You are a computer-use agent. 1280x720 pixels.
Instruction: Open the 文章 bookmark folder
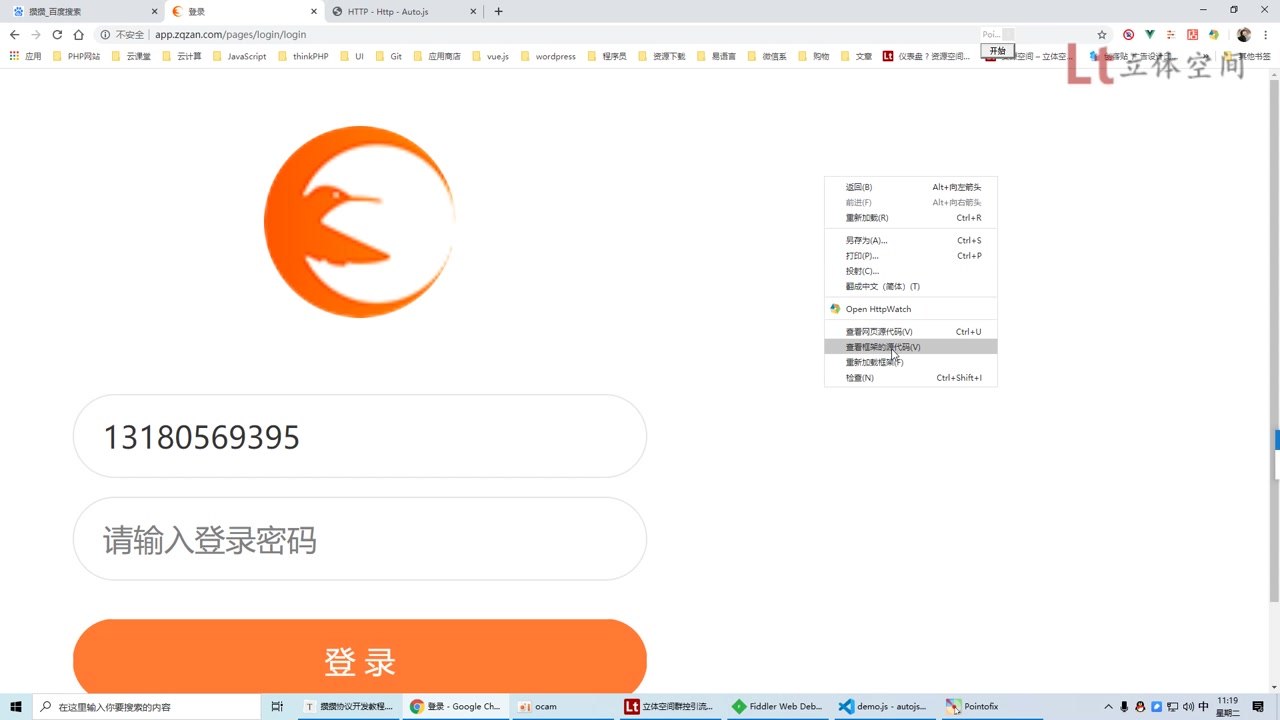[x=856, y=56]
